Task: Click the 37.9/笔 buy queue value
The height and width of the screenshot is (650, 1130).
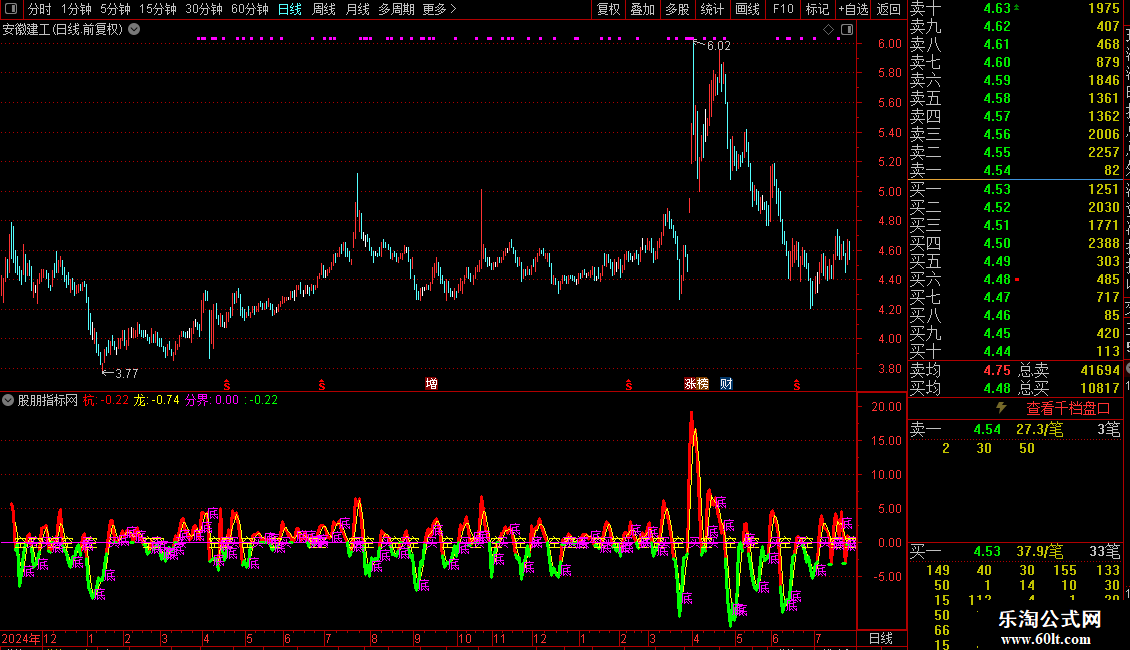Action: 1039,551
